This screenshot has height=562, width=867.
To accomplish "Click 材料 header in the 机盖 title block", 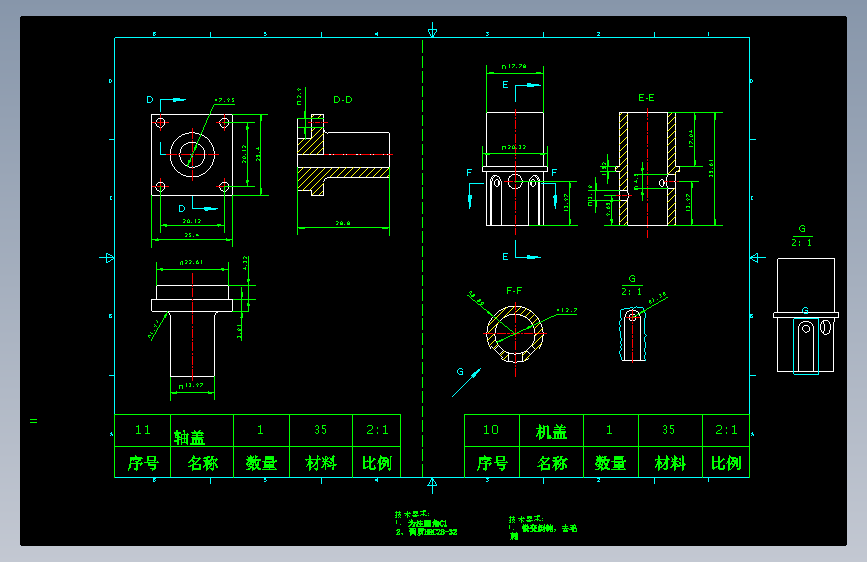I will (x=670, y=463).
